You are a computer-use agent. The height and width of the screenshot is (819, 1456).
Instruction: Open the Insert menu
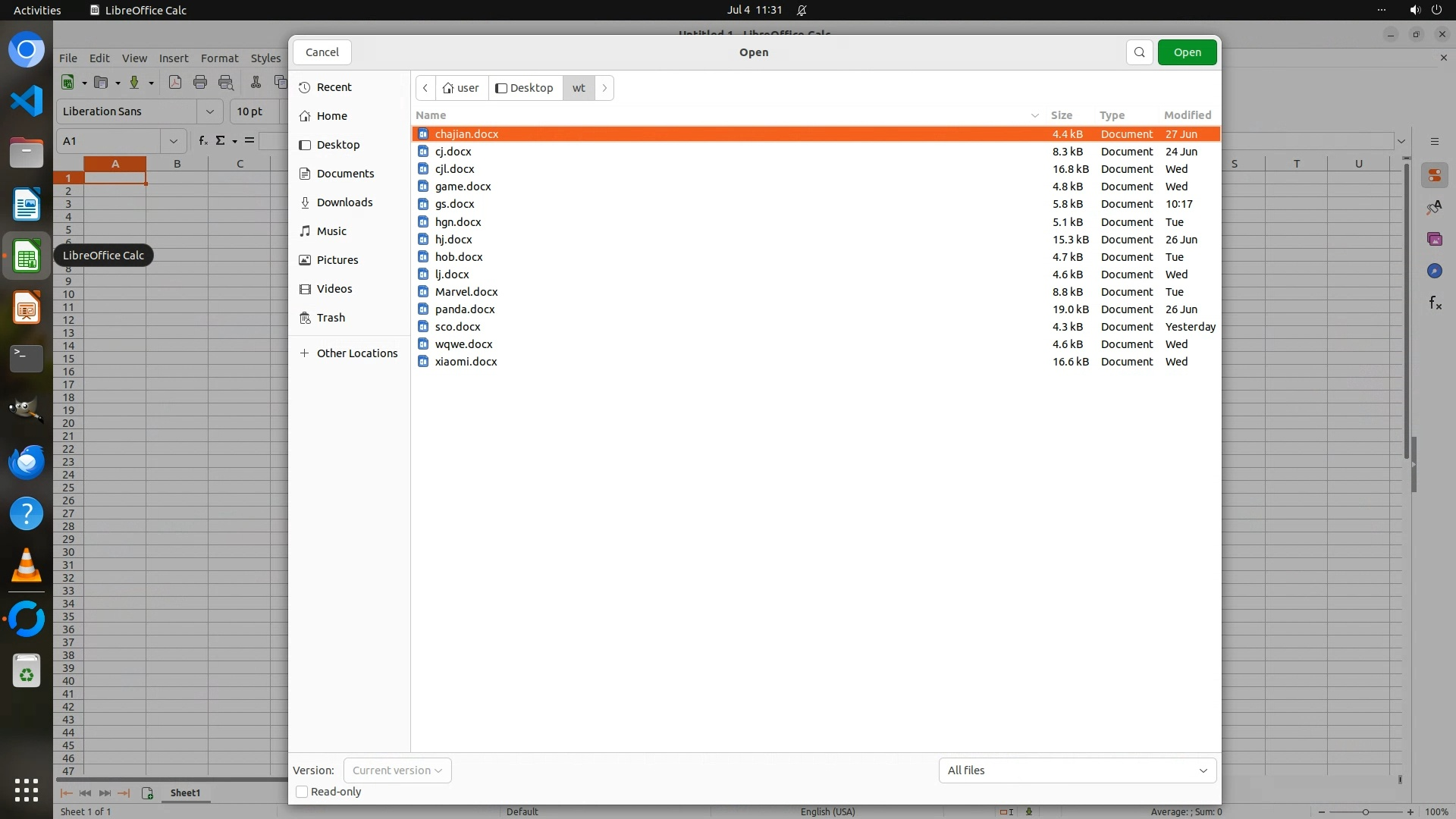click(x=173, y=58)
